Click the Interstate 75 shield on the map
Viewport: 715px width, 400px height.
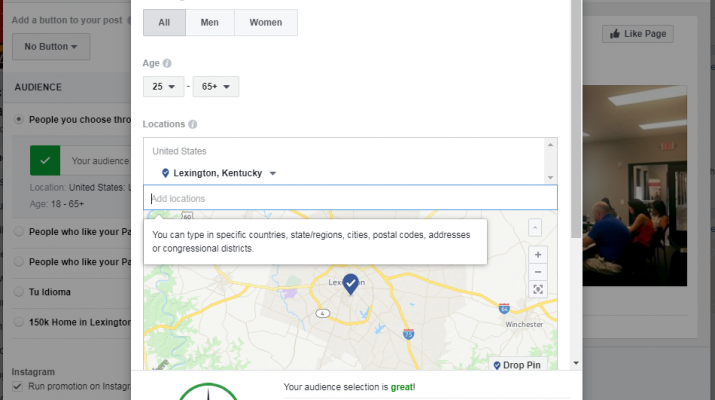[408, 334]
